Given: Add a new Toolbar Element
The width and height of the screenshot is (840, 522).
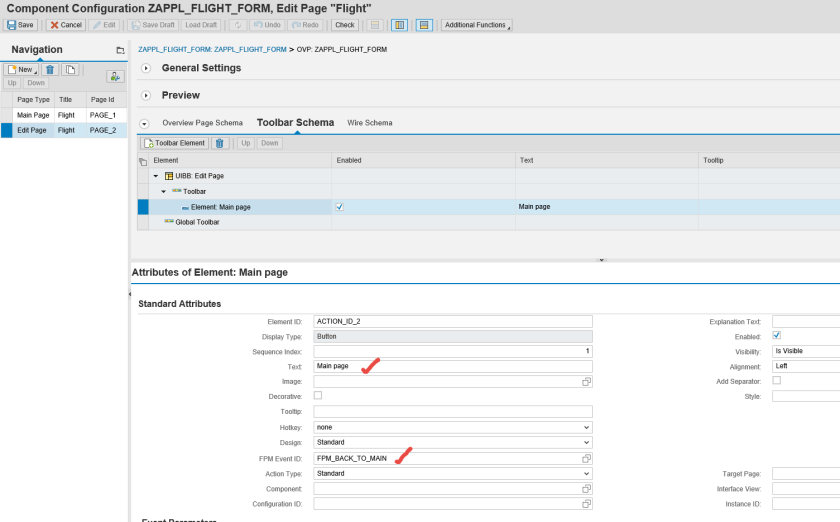Looking at the screenshot, I should click(x=175, y=143).
